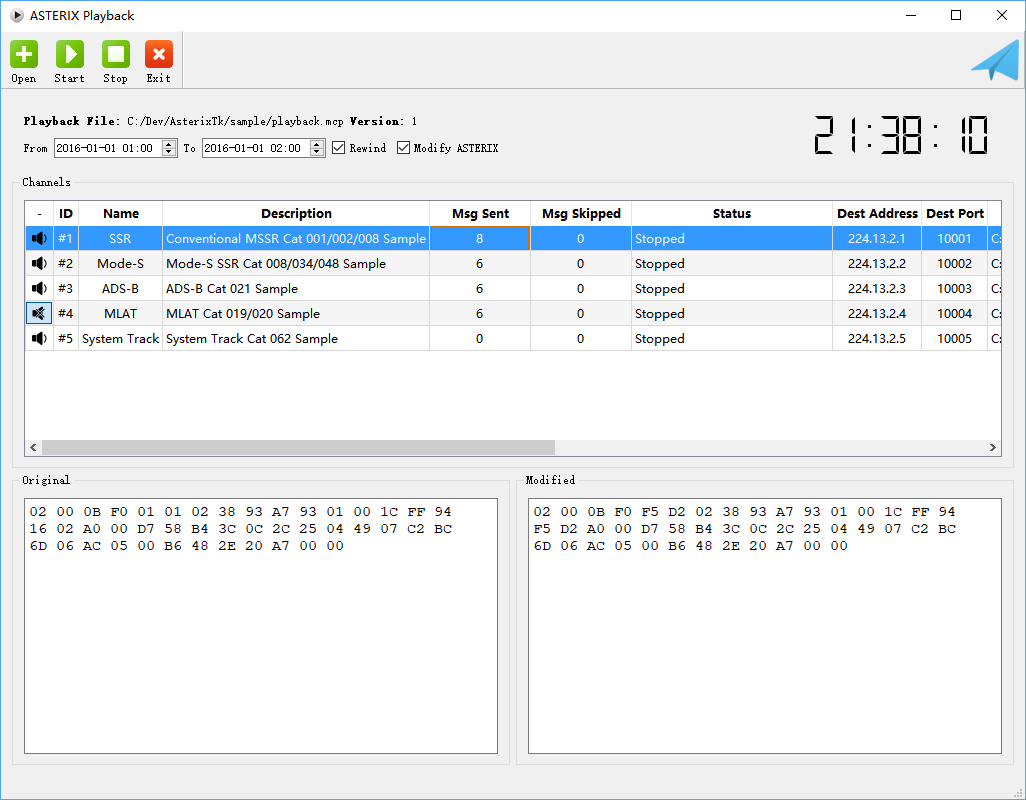This screenshot has width=1026, height=800.
Task: Sort by the Status column header
Action: pyautogui.click(x=732, y=214)
